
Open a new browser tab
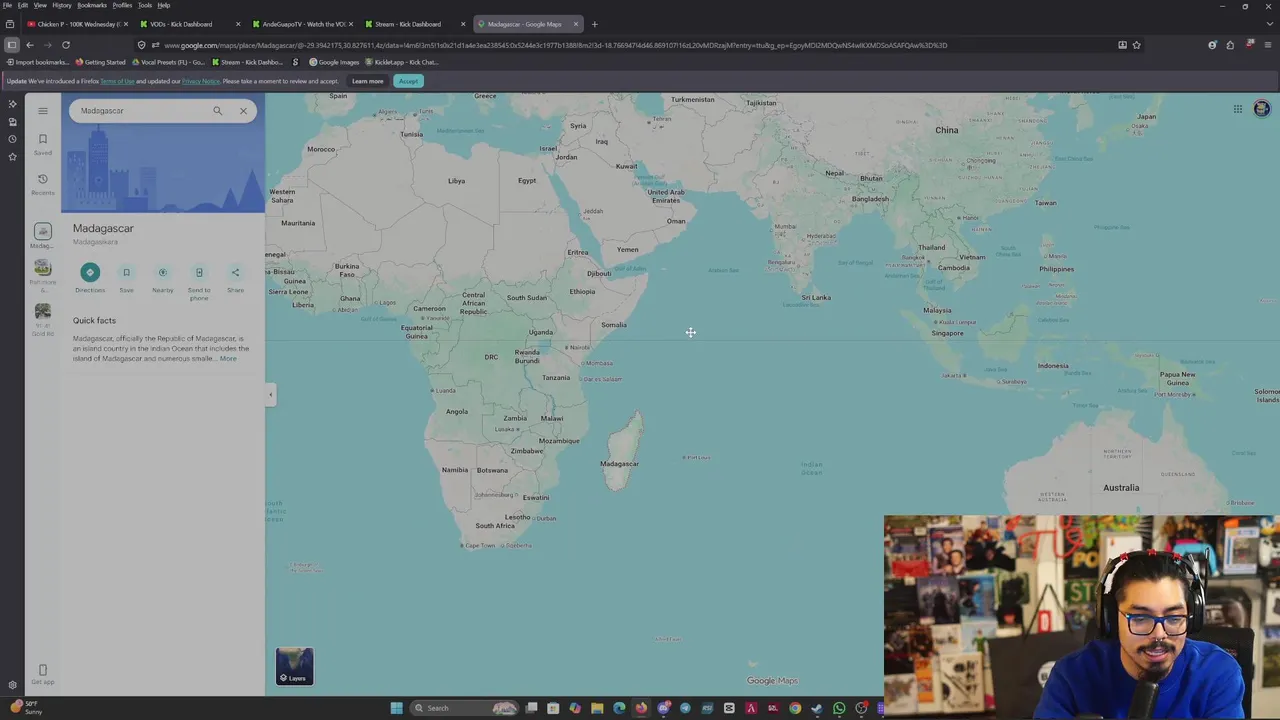tap(594, 24)
